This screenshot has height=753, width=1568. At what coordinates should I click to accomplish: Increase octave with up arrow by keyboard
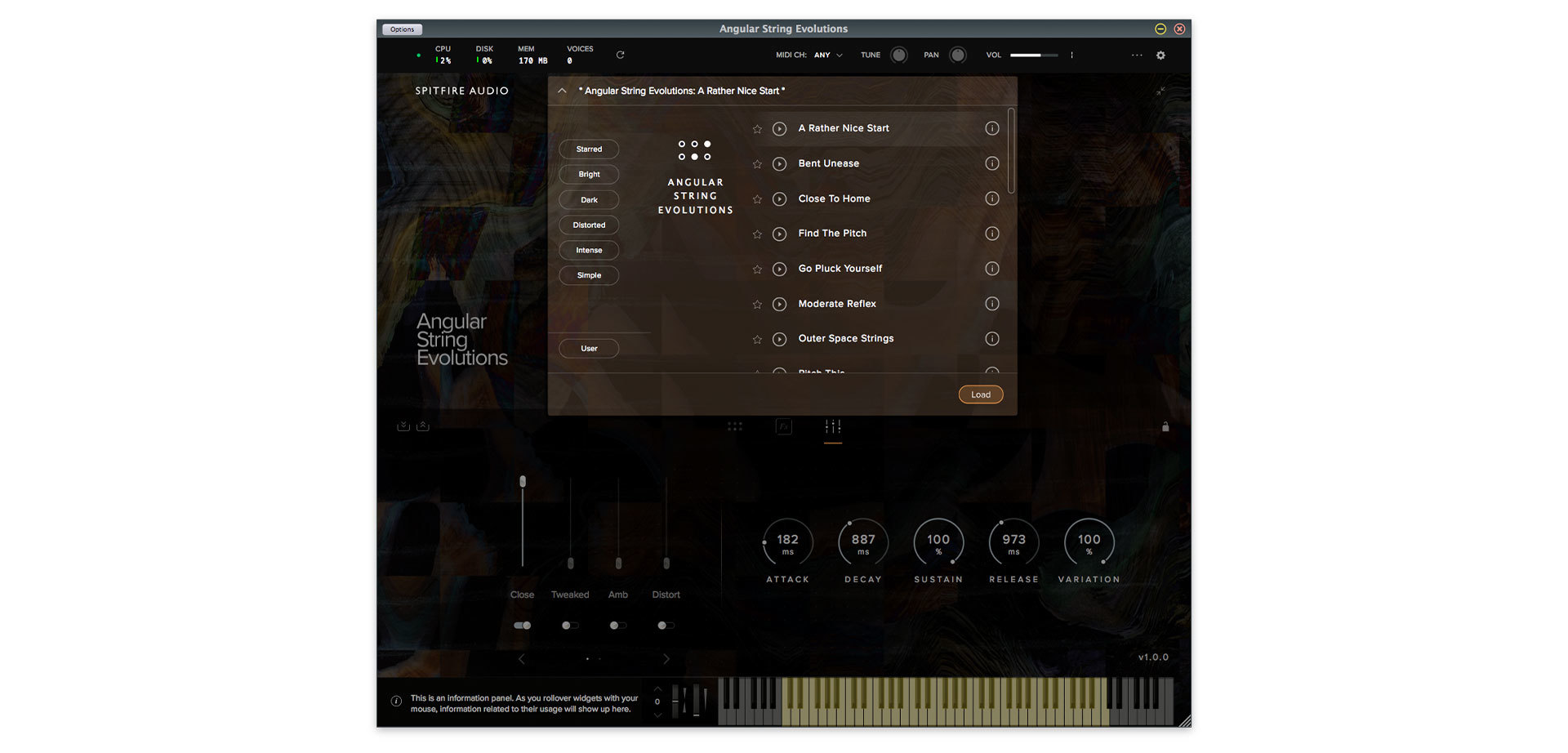pyautogui.click(x=657, y=689)
